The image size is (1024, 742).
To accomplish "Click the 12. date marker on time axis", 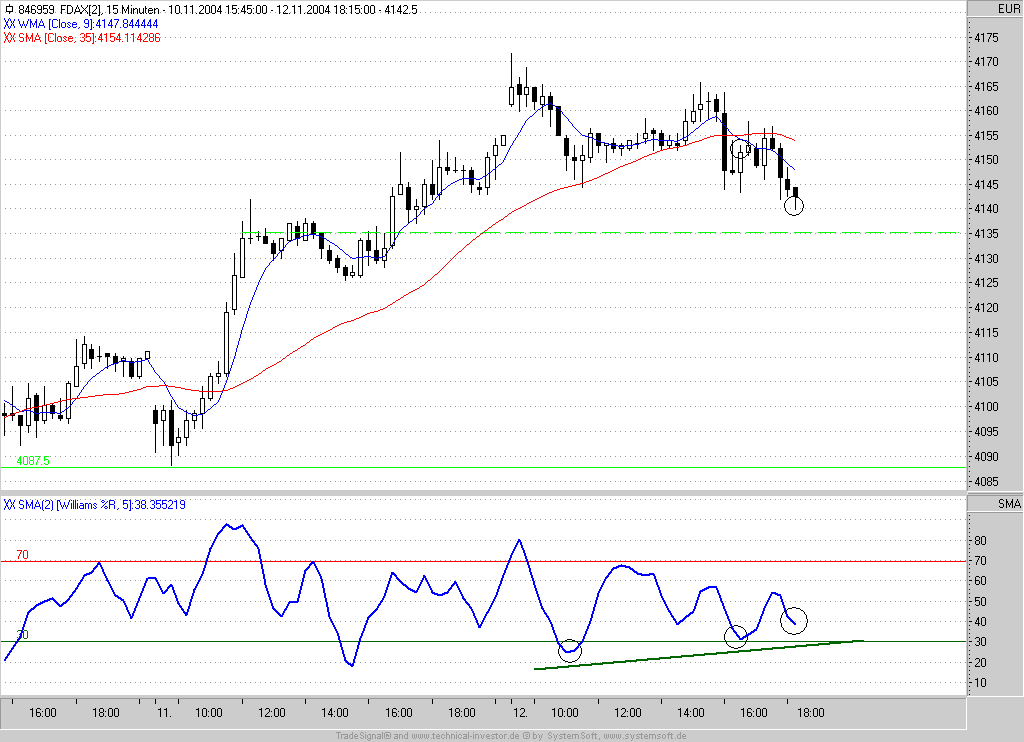I will click(520, 713).
